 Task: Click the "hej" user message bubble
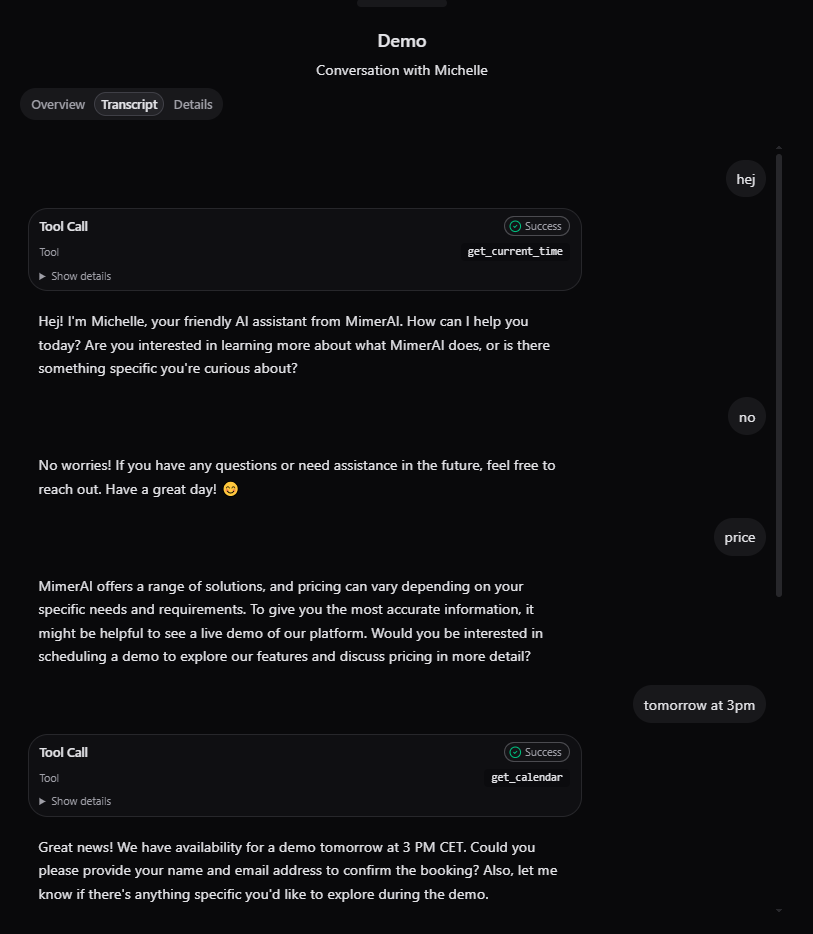(x=746, y=180)
